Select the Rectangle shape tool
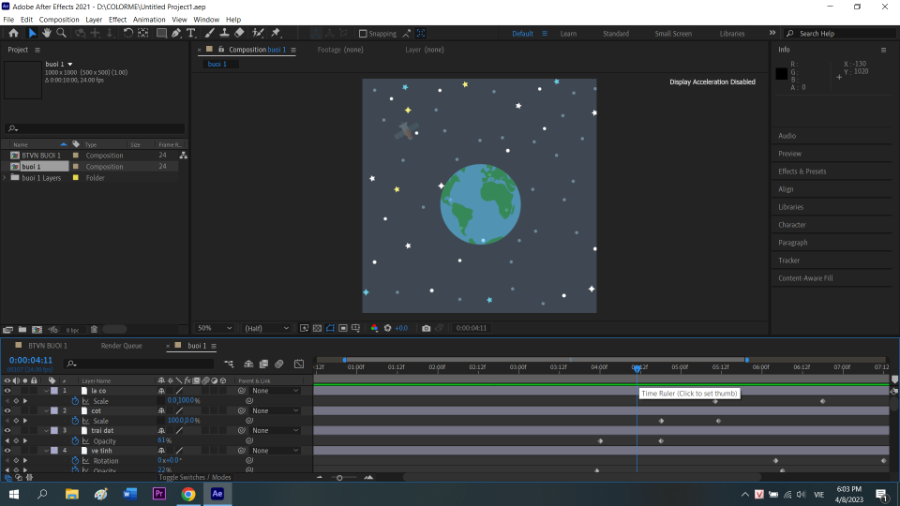 (161, 33)
